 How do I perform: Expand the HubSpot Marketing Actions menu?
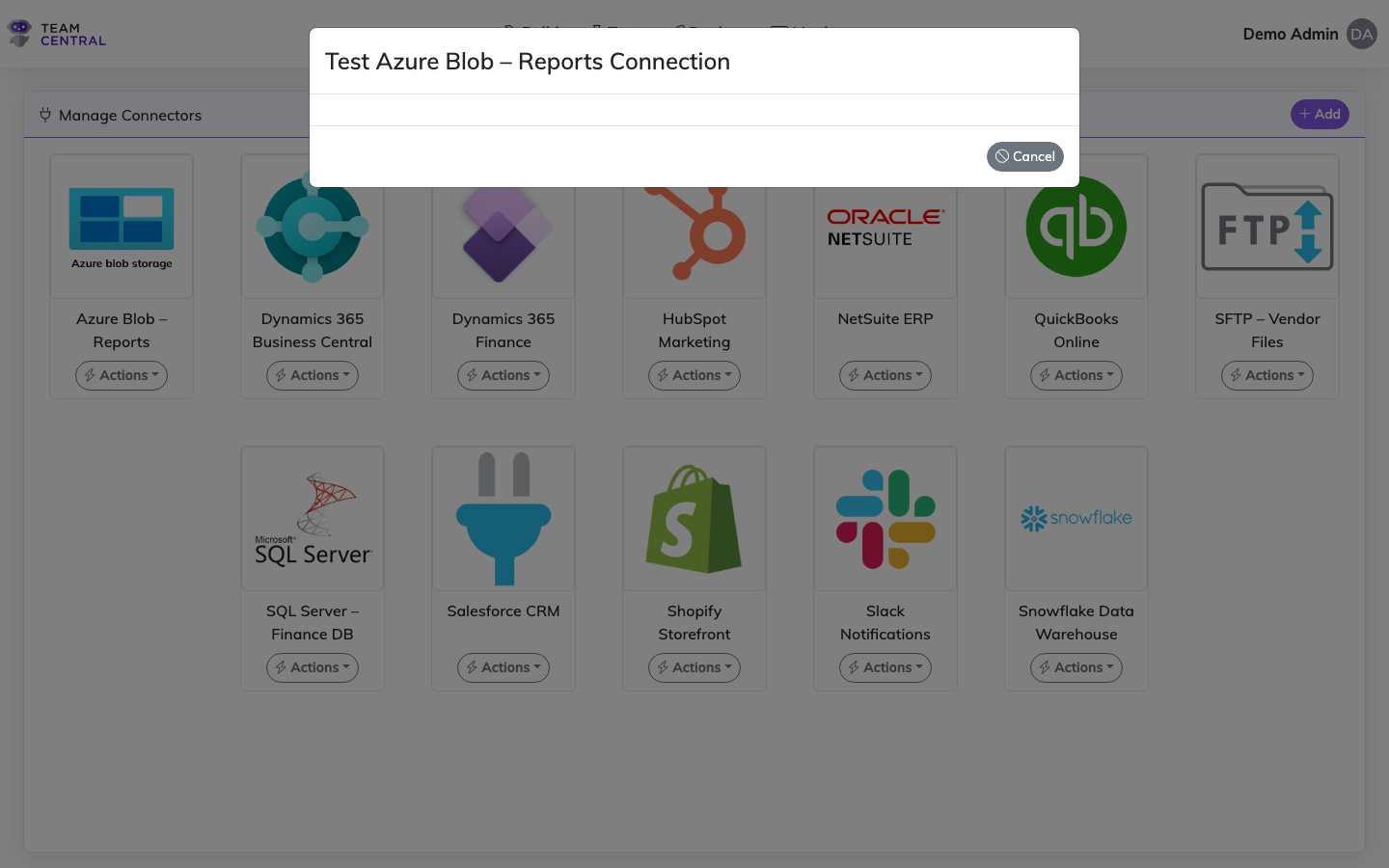(x=694, y=375)
